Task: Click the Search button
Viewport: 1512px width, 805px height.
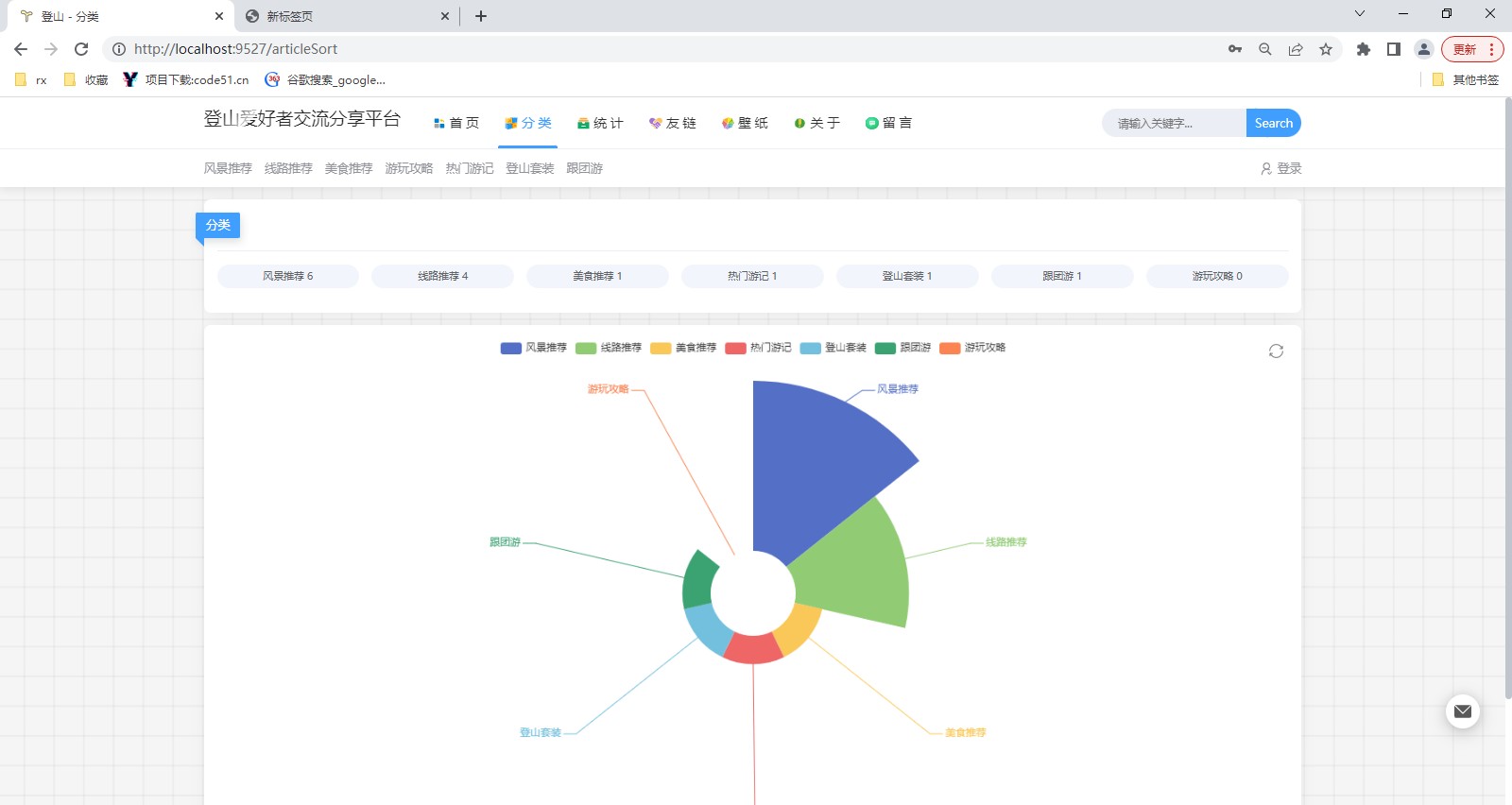Action: 1273,123
